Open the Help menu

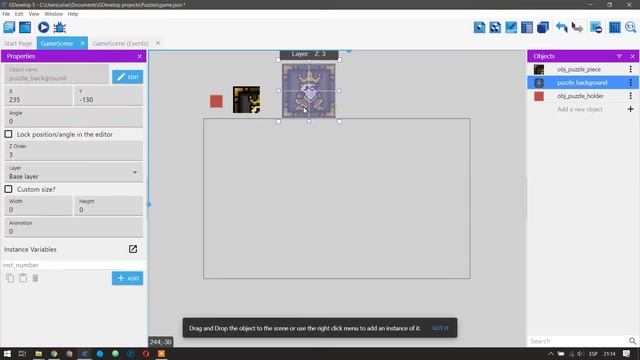73,14
